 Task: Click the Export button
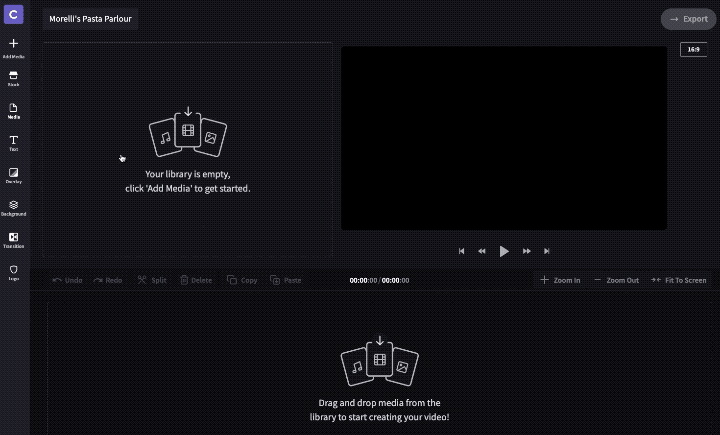click(x=688, y=19)
